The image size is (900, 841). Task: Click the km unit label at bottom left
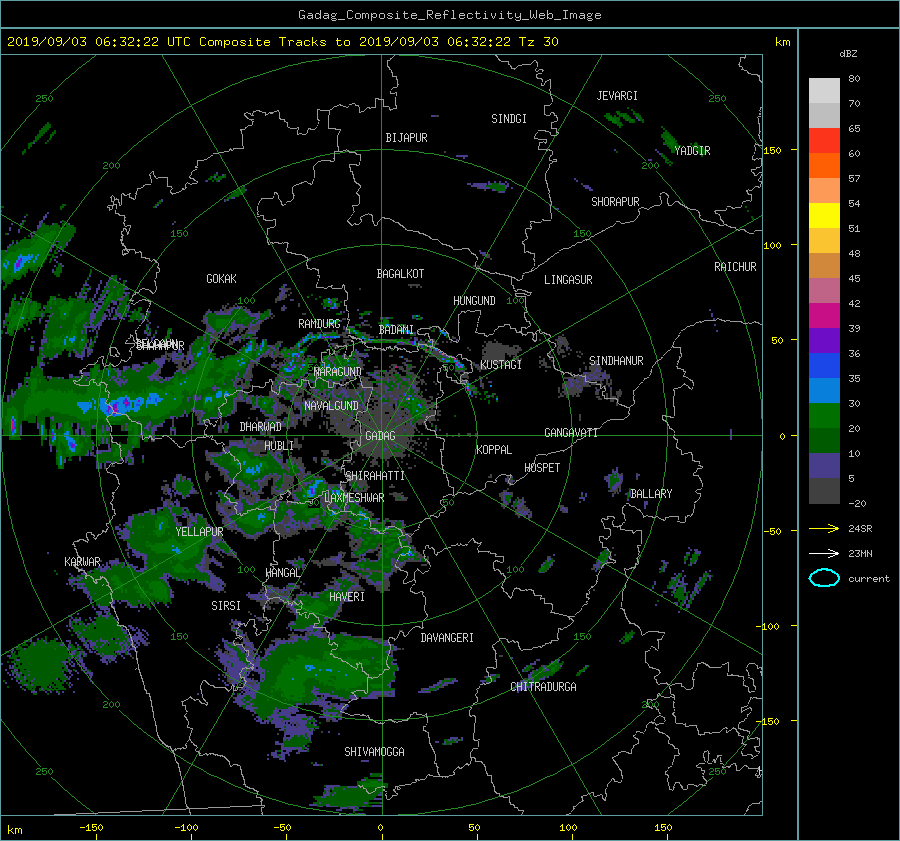(15, 830)
